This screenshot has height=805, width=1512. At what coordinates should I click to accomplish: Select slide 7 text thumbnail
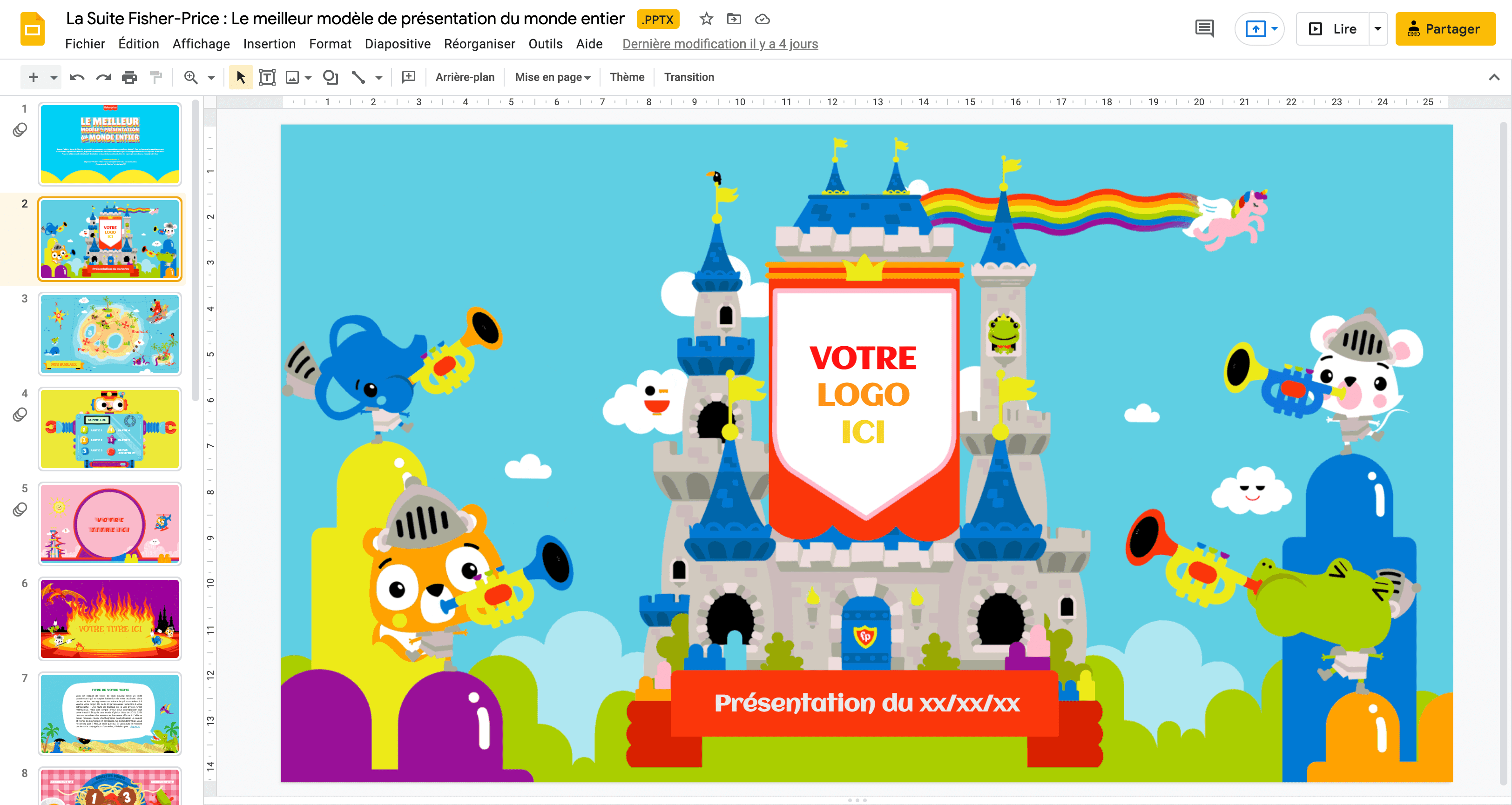(x=110, y=714)
